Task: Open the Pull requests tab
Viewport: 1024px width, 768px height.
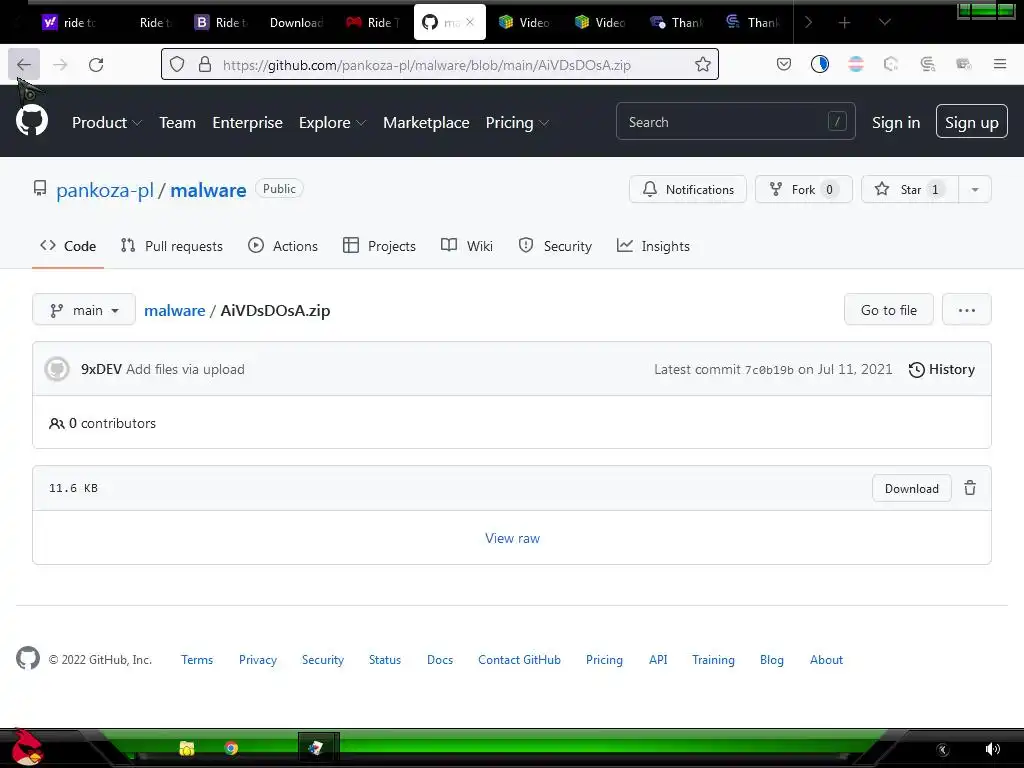Action: click(x=172, y=246)
